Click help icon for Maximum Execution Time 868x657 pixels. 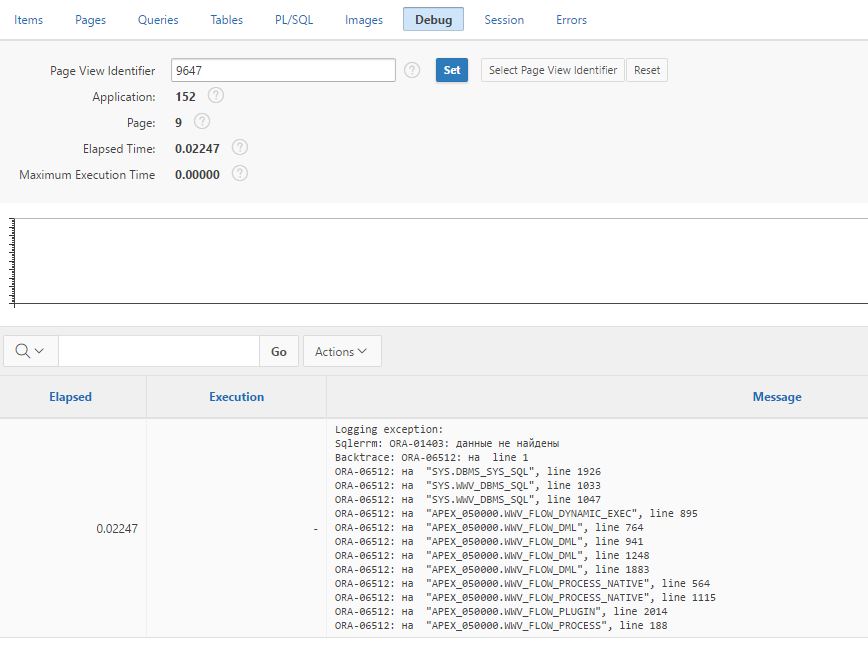[240, 174]
